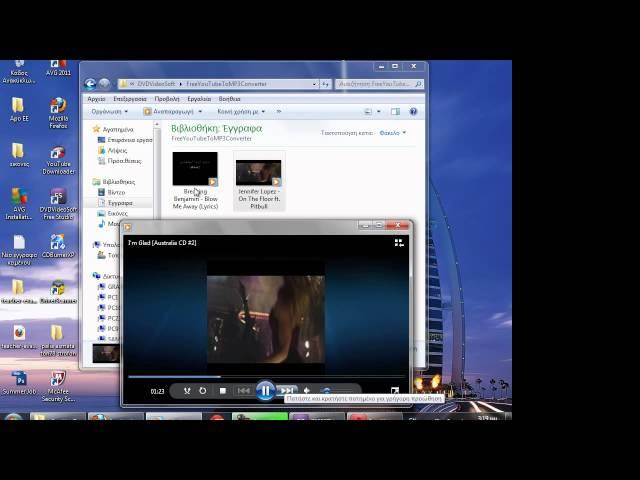Open the Αρχείο menu in Explorer
Screen dimensions: 640x480
(x=96, y=99)
